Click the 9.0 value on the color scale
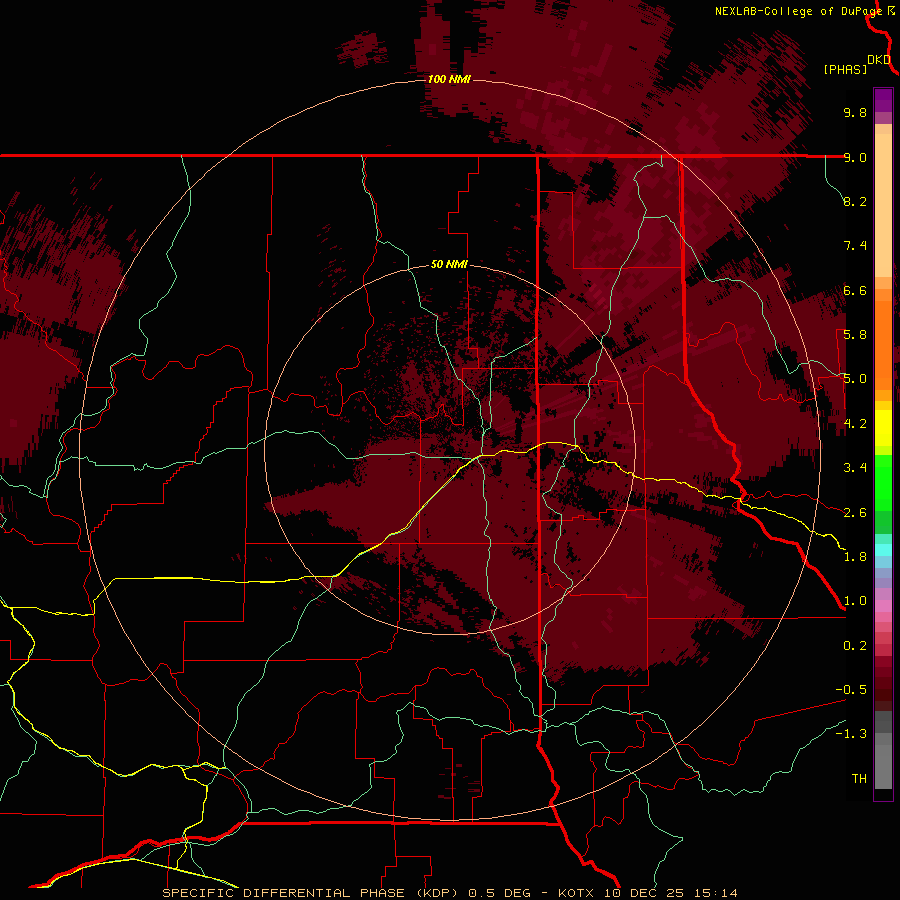 click(x=855, y=157)
